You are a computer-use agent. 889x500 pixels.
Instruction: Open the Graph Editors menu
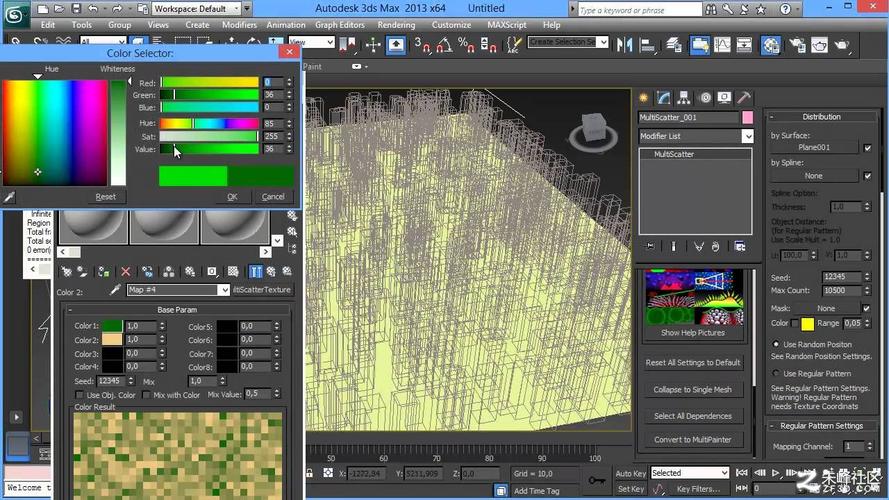(339, 25)
